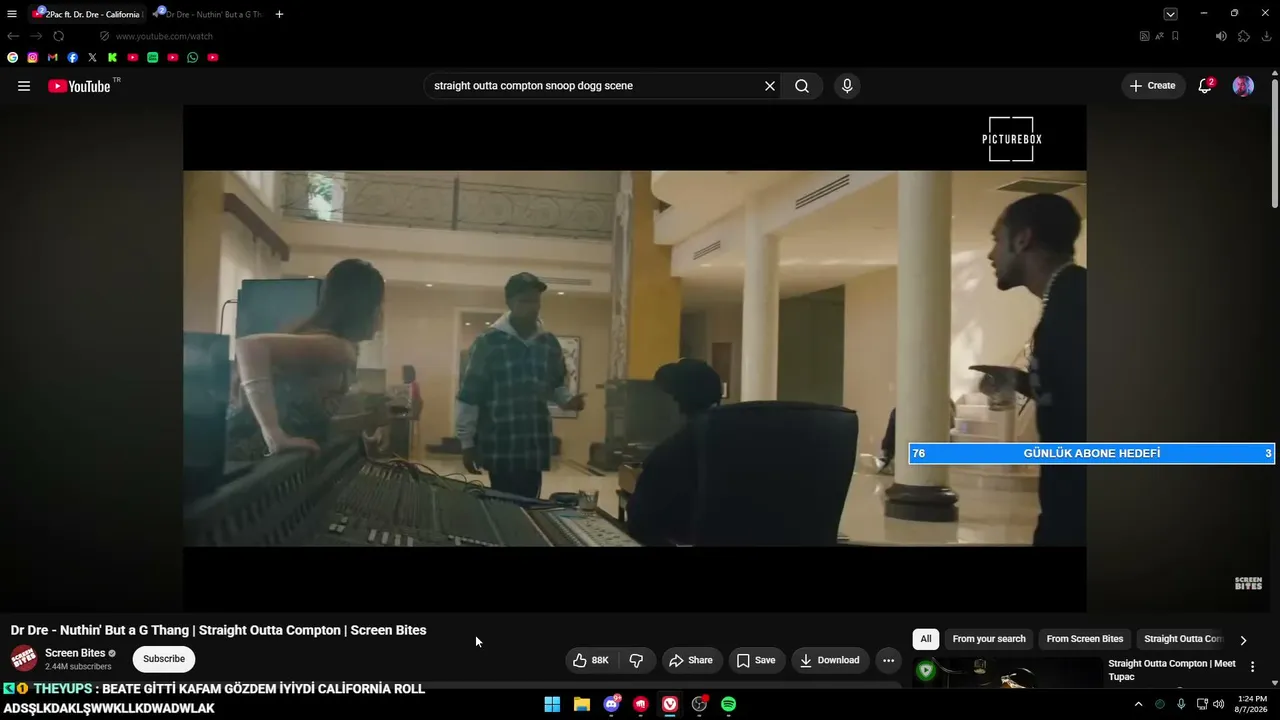Image resolution: width=1280 pixels, height=720 pixels.
Task: Show more filter chips with right arrow
Action: pyautogui.click(x=1243, y=640)
